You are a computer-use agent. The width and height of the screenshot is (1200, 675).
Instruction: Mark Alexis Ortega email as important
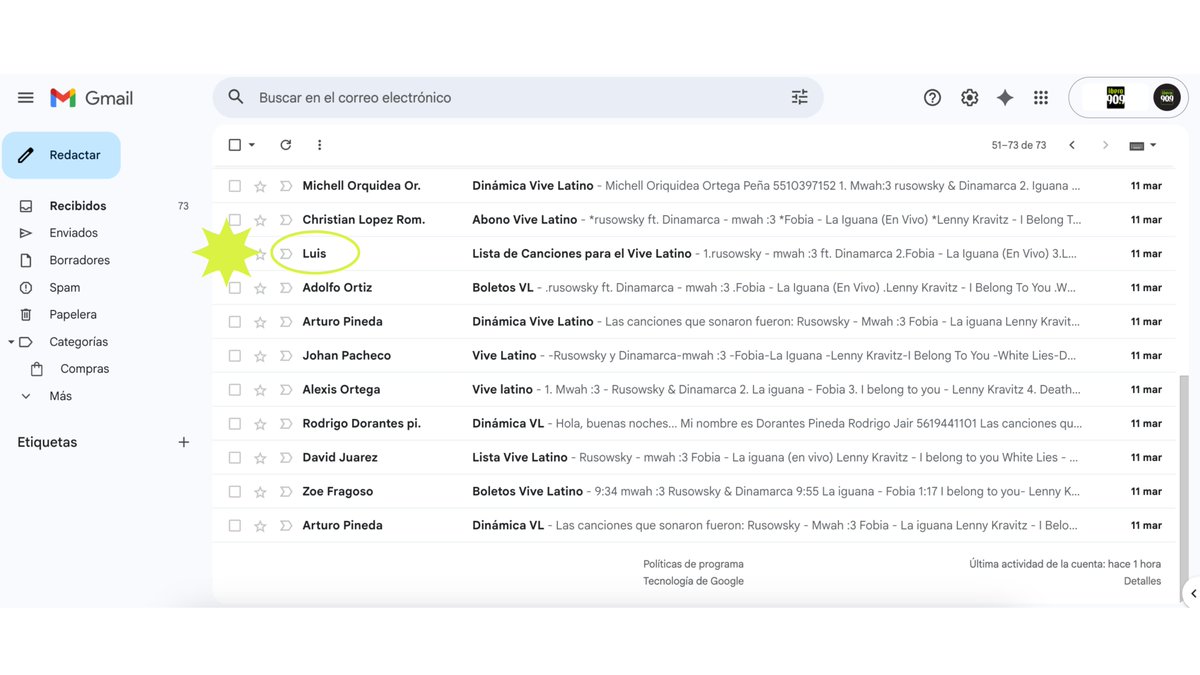[x=285, y=390]
